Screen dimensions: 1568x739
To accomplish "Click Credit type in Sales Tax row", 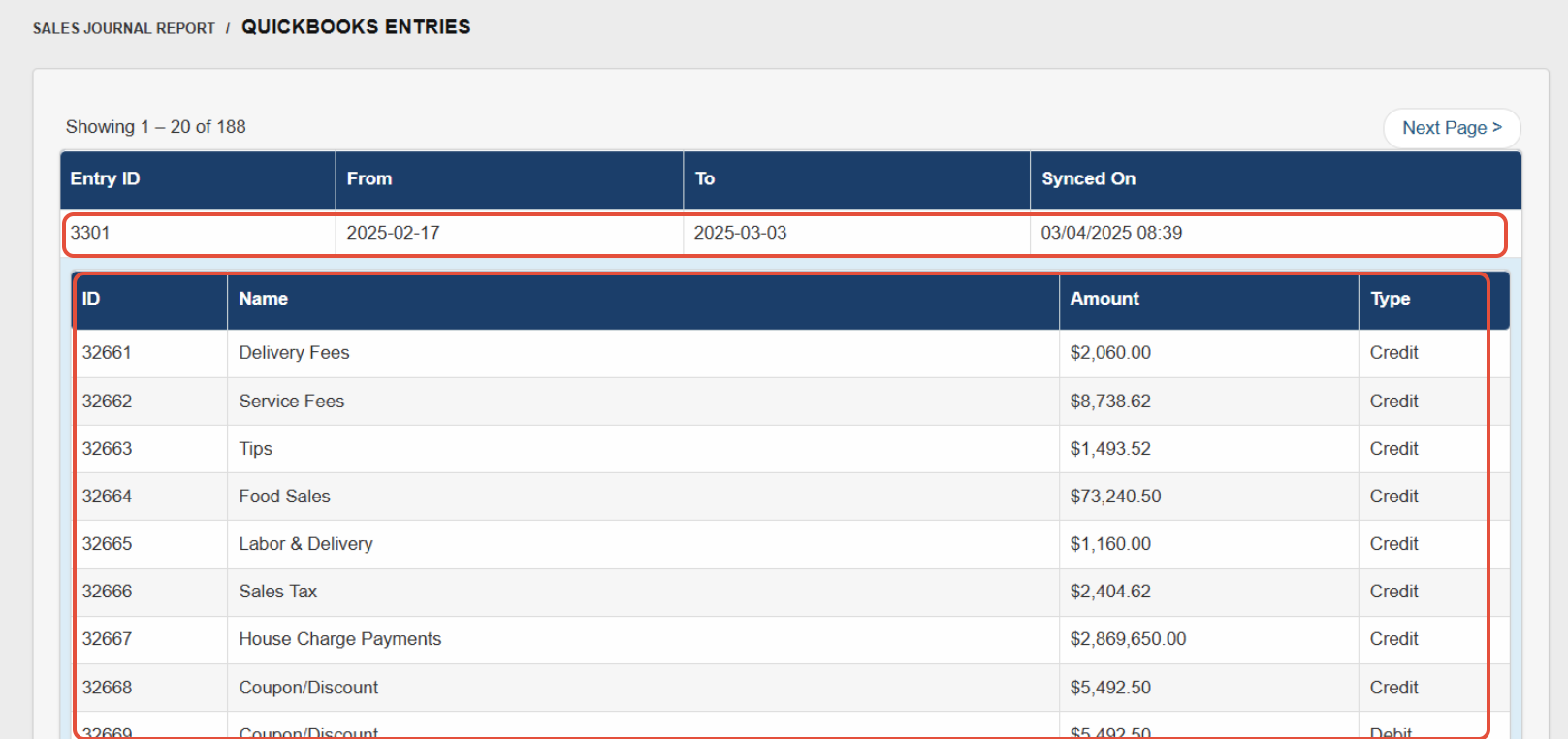I will coord(1393,592).
